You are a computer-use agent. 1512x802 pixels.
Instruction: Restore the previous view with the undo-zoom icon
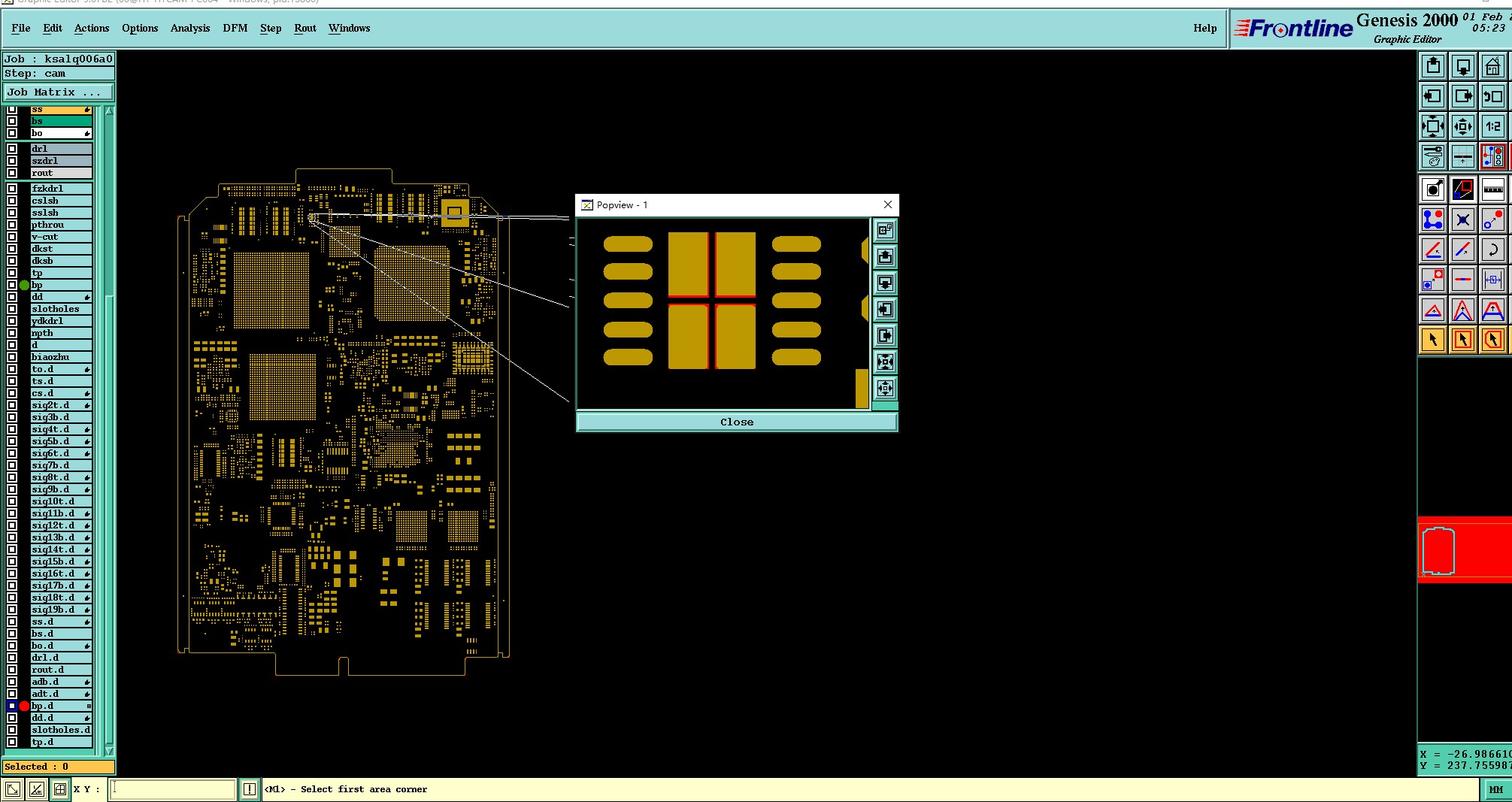pyautogui.click(x=1493, y=96)
